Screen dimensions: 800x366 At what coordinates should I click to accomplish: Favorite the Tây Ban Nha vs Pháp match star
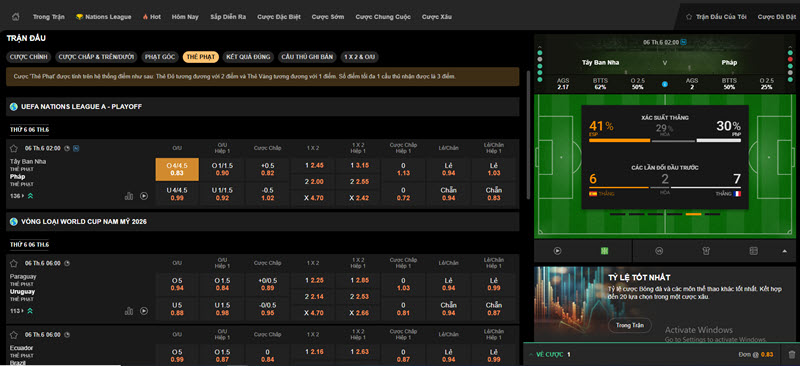pyautogui.click(x=14, y=149)
